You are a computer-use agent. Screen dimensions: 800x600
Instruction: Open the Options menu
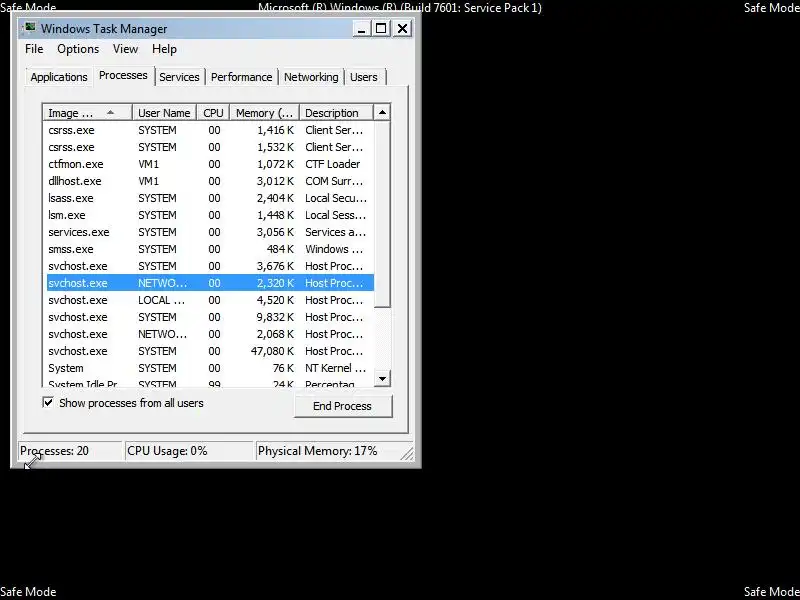(78, 49)
